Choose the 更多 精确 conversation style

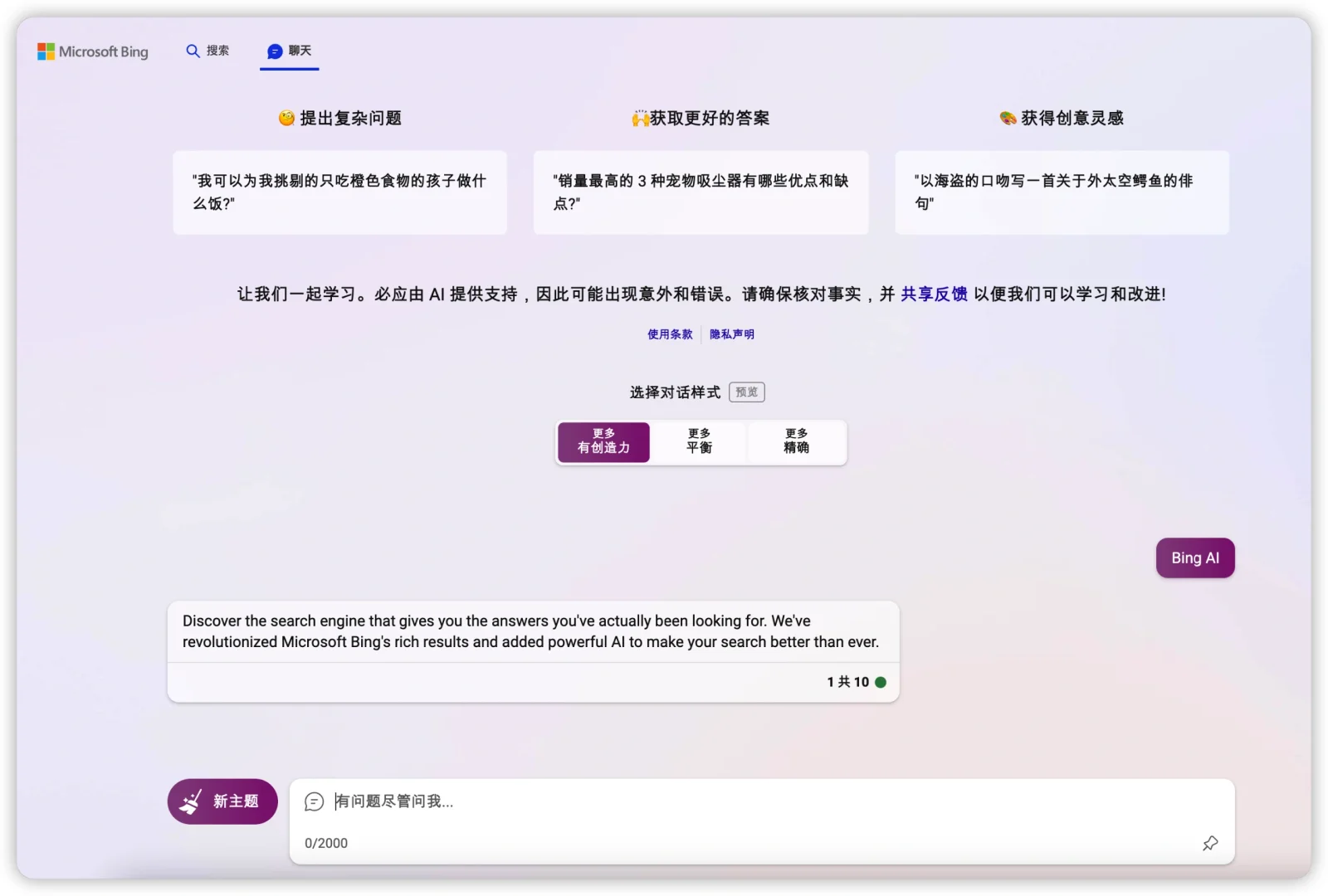click(x=796, y=441)
